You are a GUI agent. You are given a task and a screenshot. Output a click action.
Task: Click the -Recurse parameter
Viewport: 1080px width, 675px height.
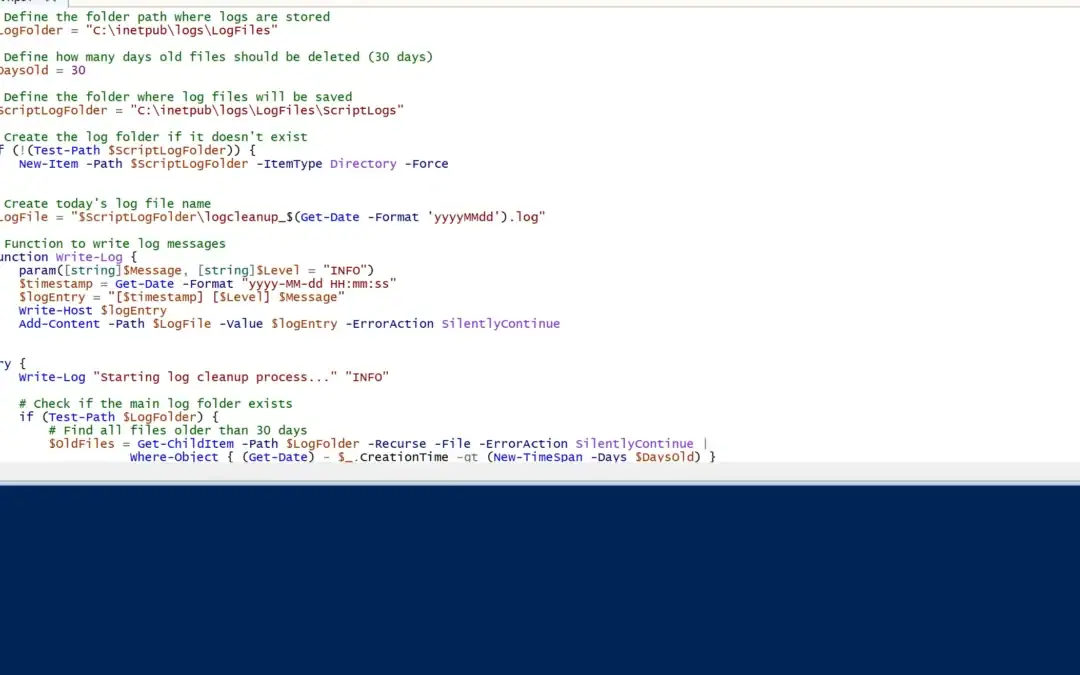click(x=397, y=444)
